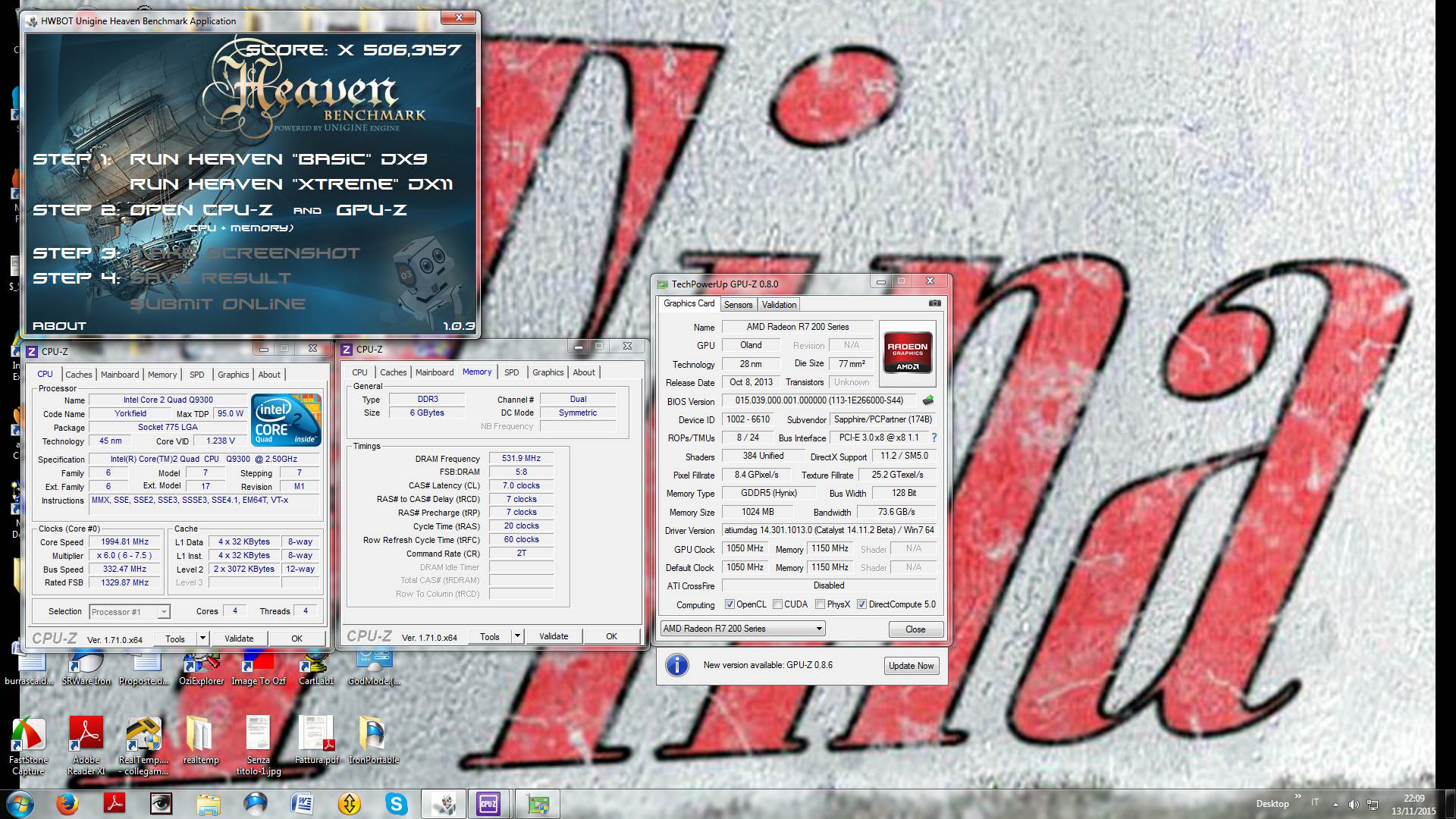The height and width of the screenshot is (819, 1456).
Task: Open the IronPortable folder icon
Action: point(373,741)
